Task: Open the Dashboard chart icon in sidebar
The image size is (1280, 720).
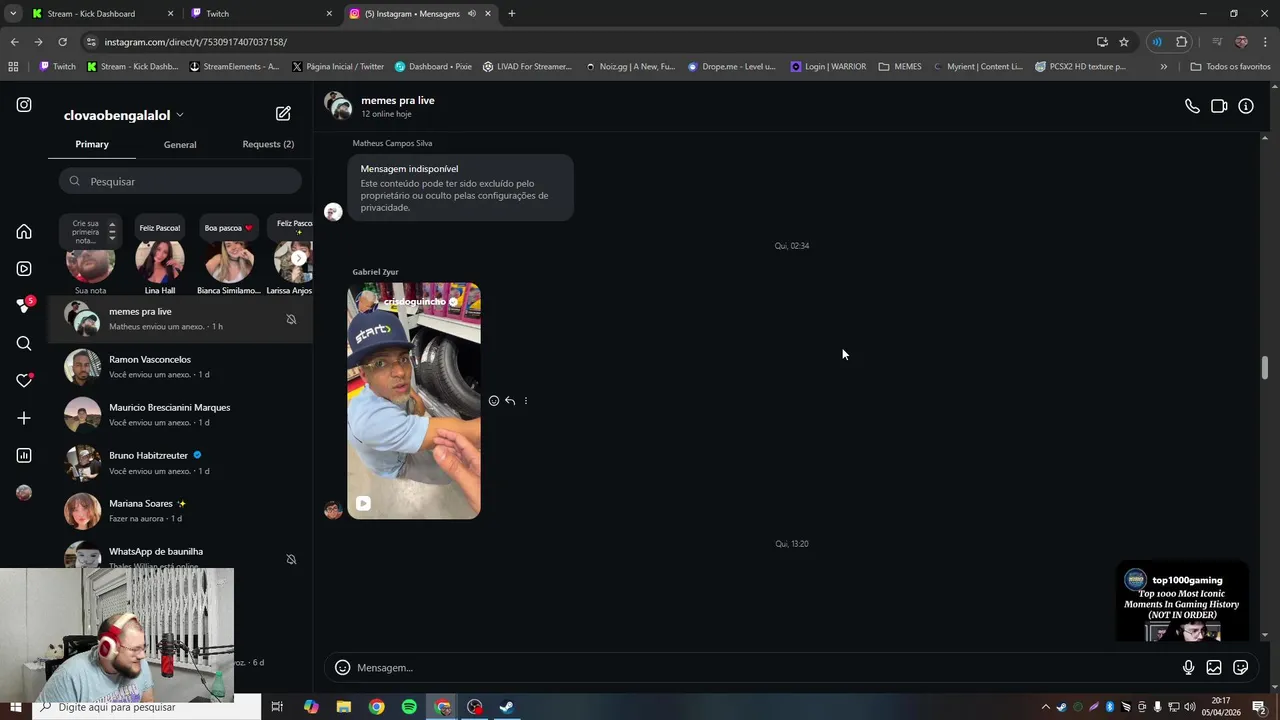Action: pyautogui.click(x=24, y=456)
